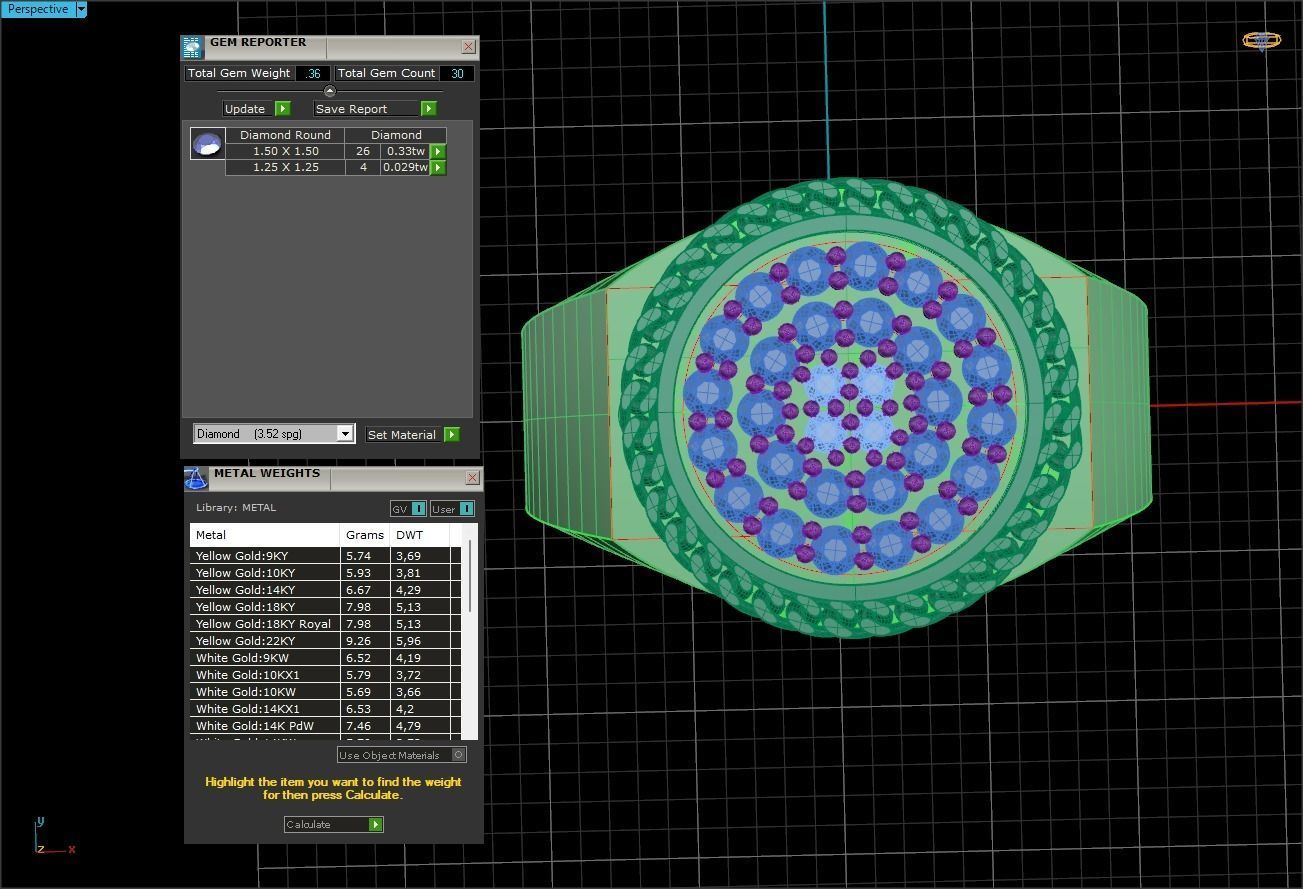Click green arrow for 0.33tw diamond row
Screen dimensions: 1303x889
[438, 151]
